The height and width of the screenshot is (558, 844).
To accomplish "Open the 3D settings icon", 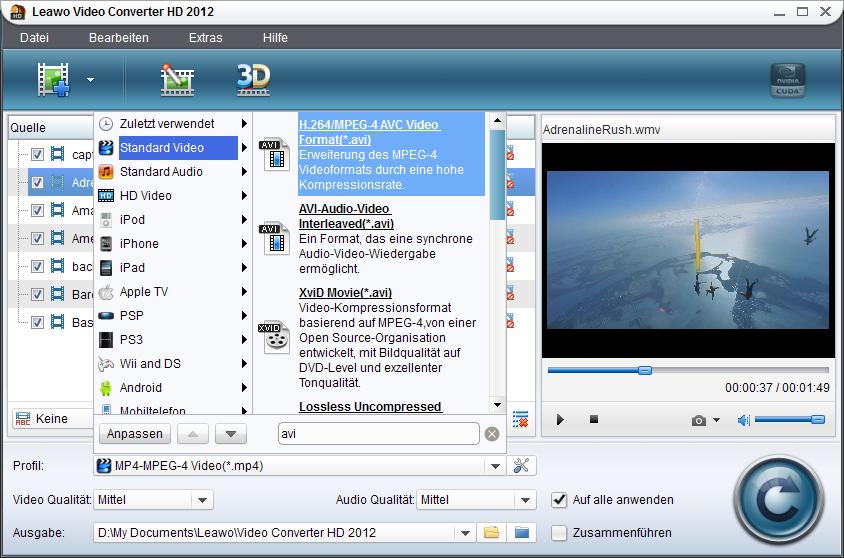I will click(x=253, y=79).
